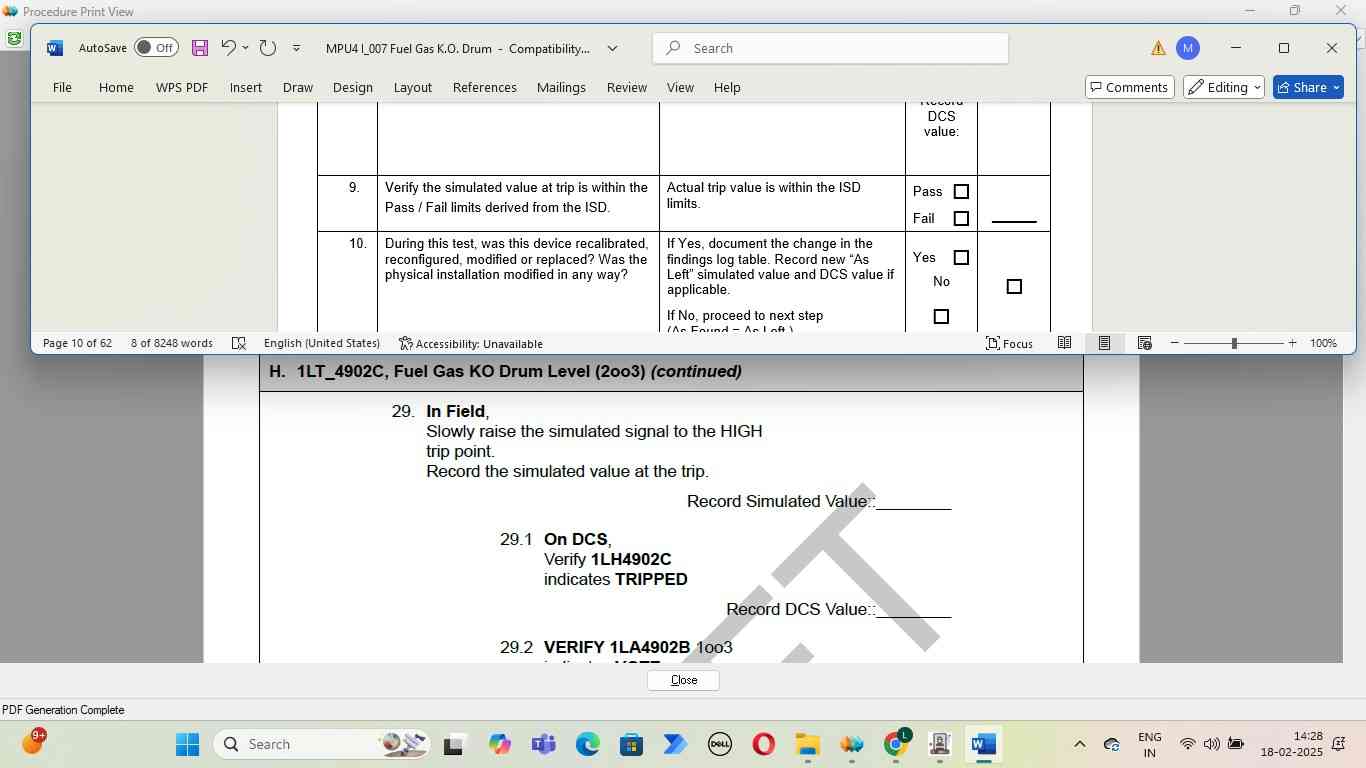This screenshot has width=1366, height=768.
Task: Open Microsoft Edge from taskbar
Action: [587, 744]
